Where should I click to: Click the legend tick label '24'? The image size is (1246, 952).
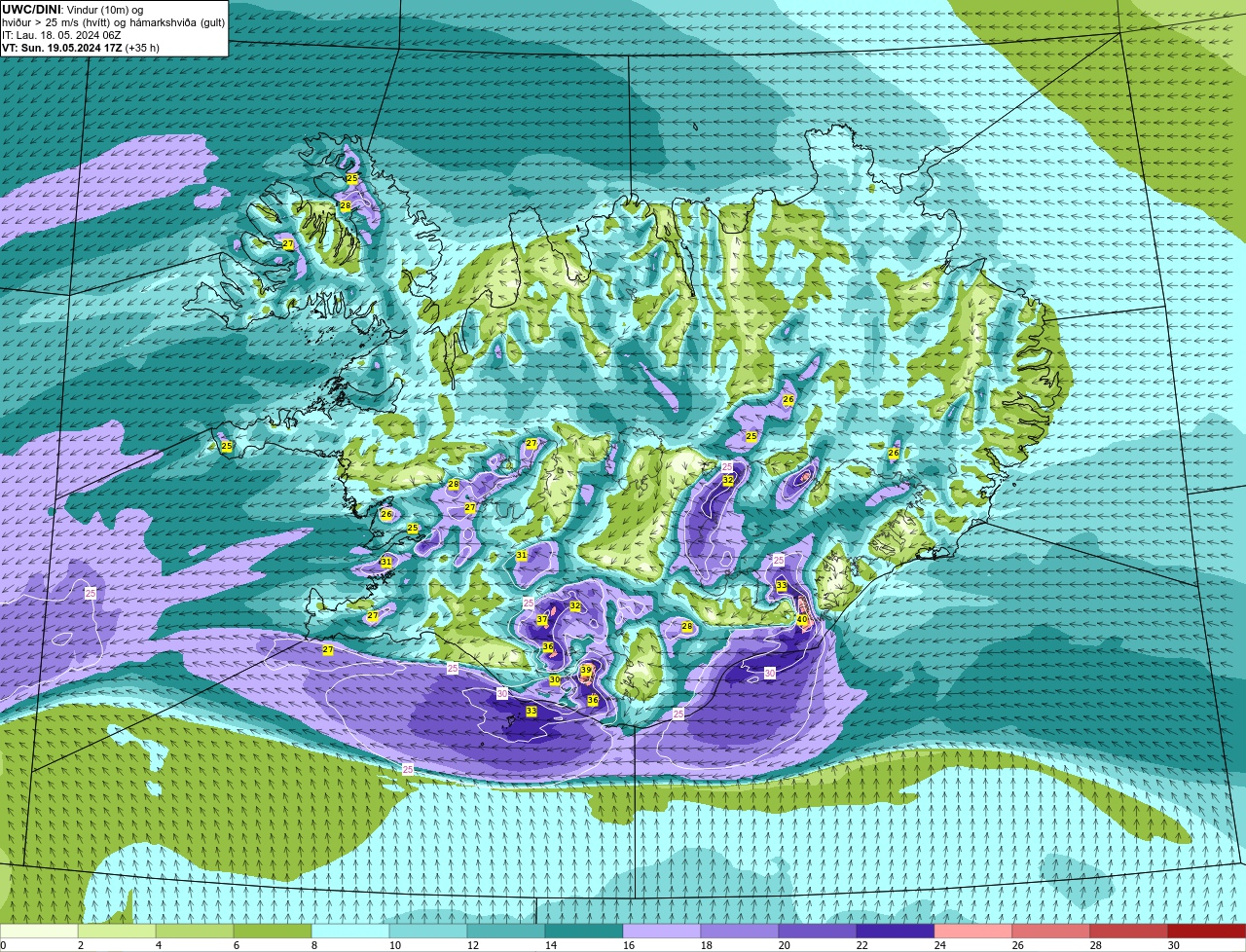coord(940,945)
